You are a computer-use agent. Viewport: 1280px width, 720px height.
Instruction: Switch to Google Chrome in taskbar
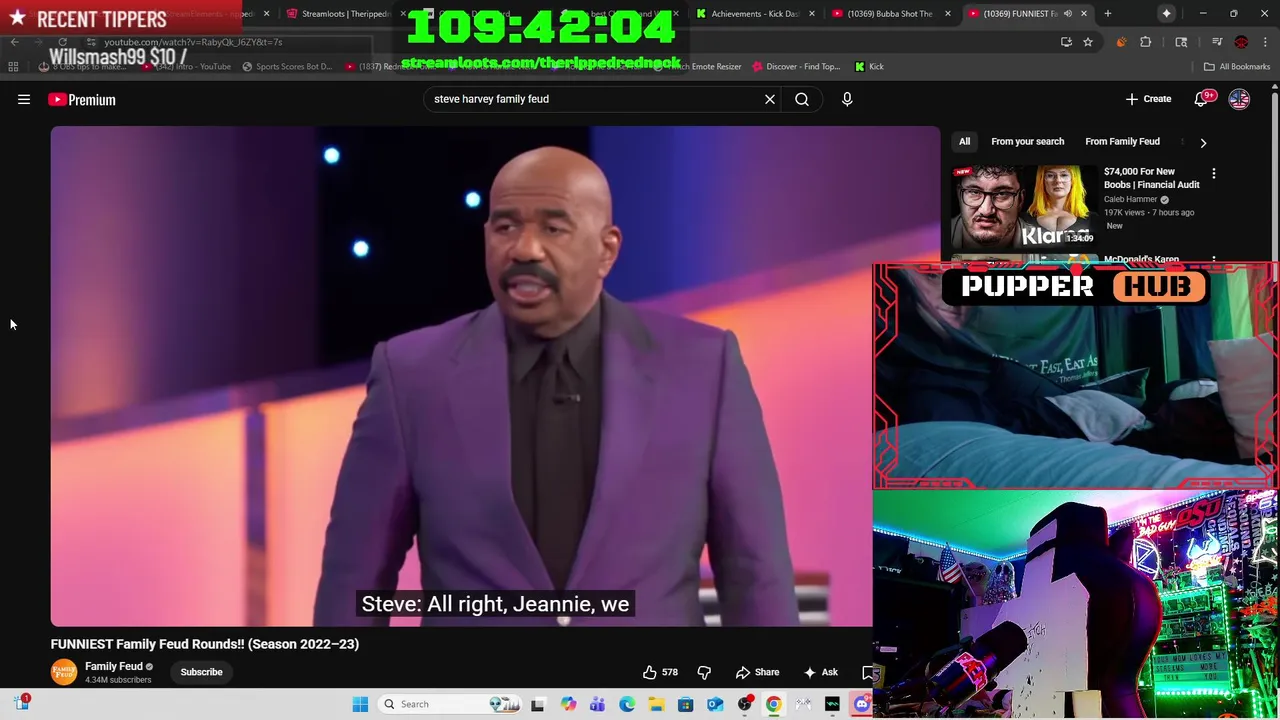(773, 704)
